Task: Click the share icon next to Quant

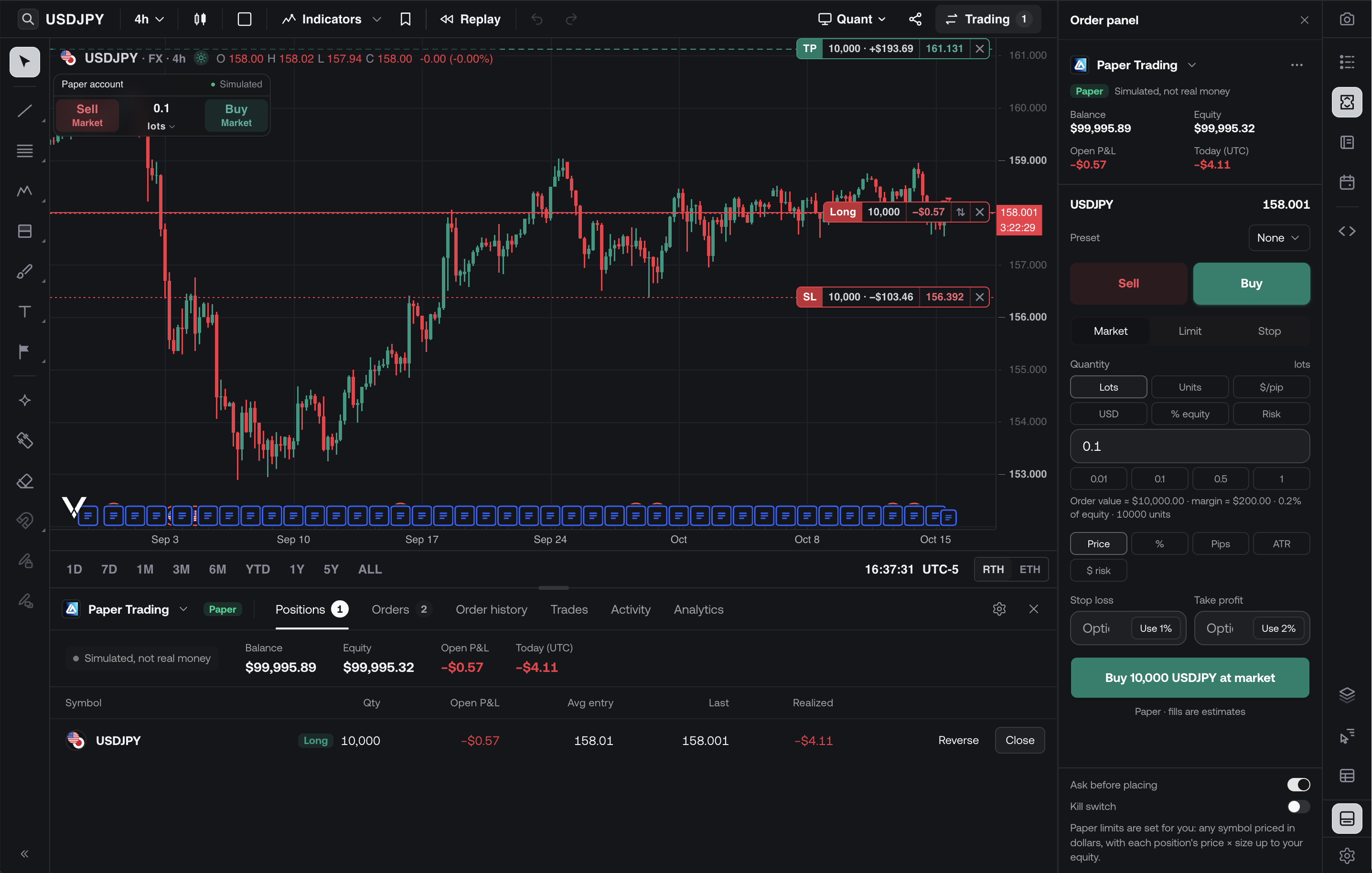Action: coord(915,20)
